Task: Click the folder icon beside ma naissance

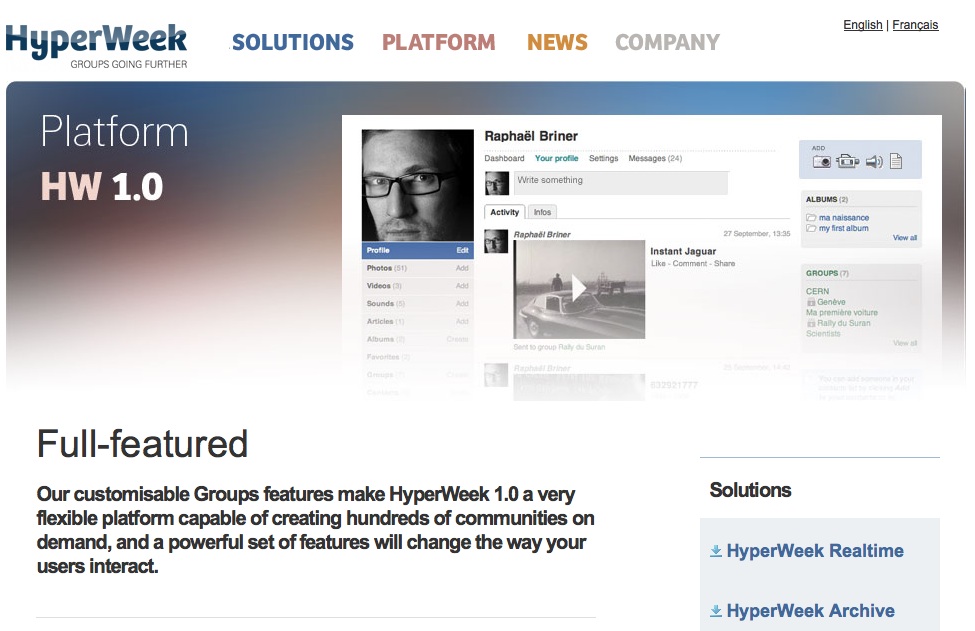Action: [x=811, y=218]
